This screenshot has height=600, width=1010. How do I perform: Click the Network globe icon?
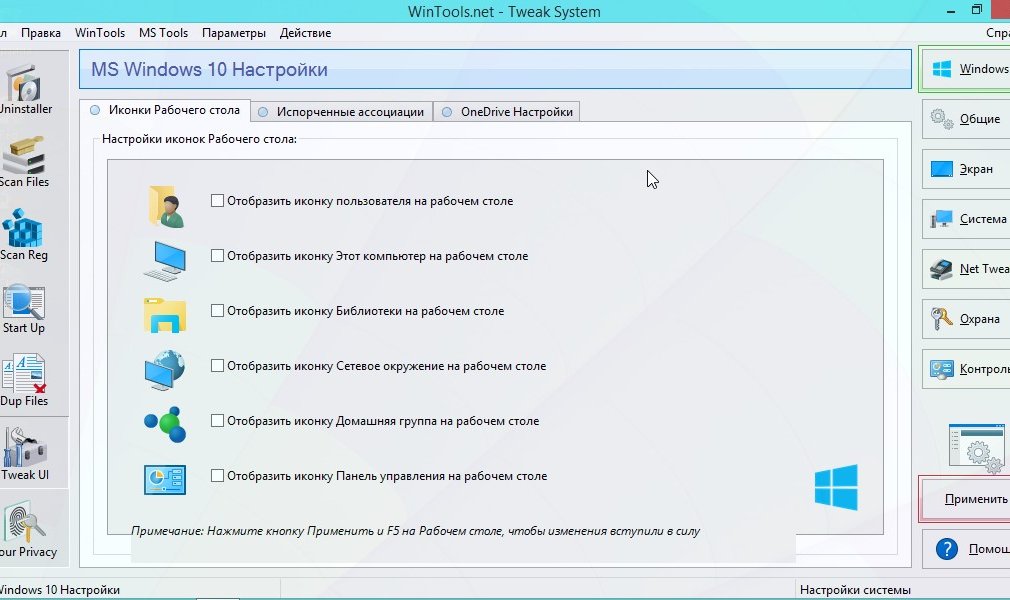pyautogui.click(x=165, y=370)
